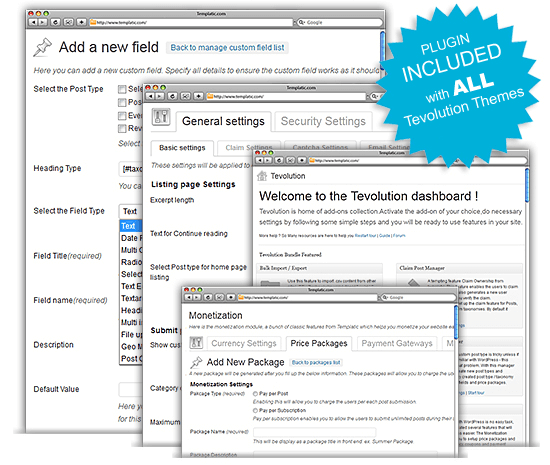Click the pushpin icon beside Add a new field heading
The height and width of the screenshot is (465, 550).
pyautogui.click(x=42, y=47)
